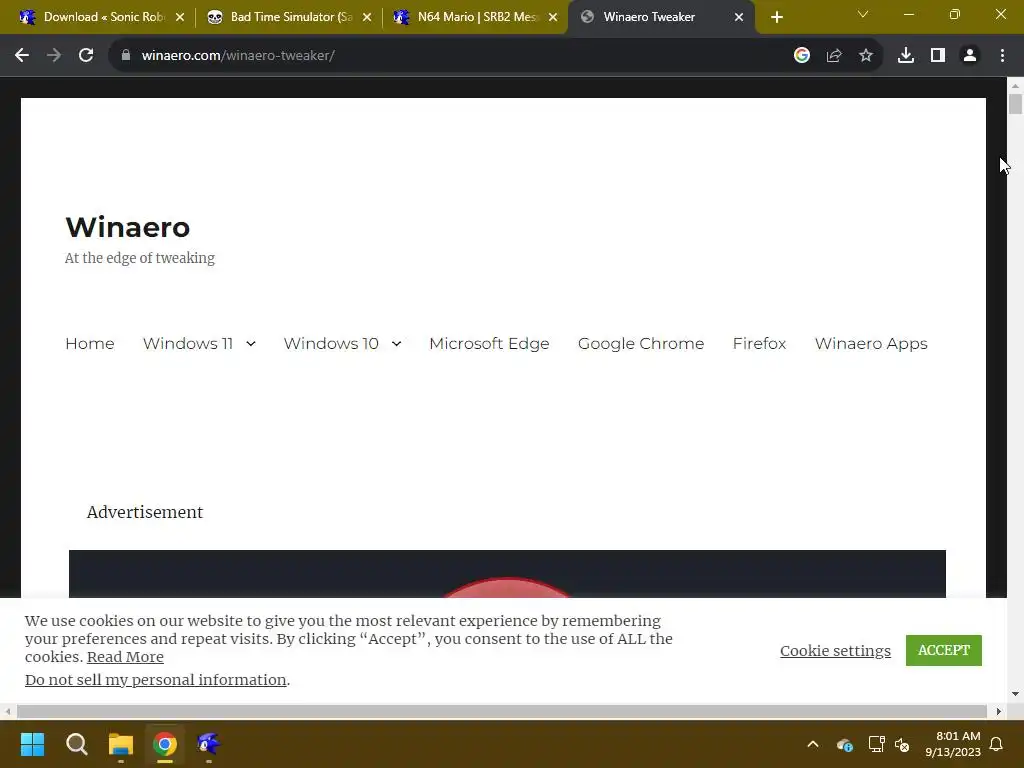Open the Chrome profile icon
1024x768 pixels.
coord(970,56)
